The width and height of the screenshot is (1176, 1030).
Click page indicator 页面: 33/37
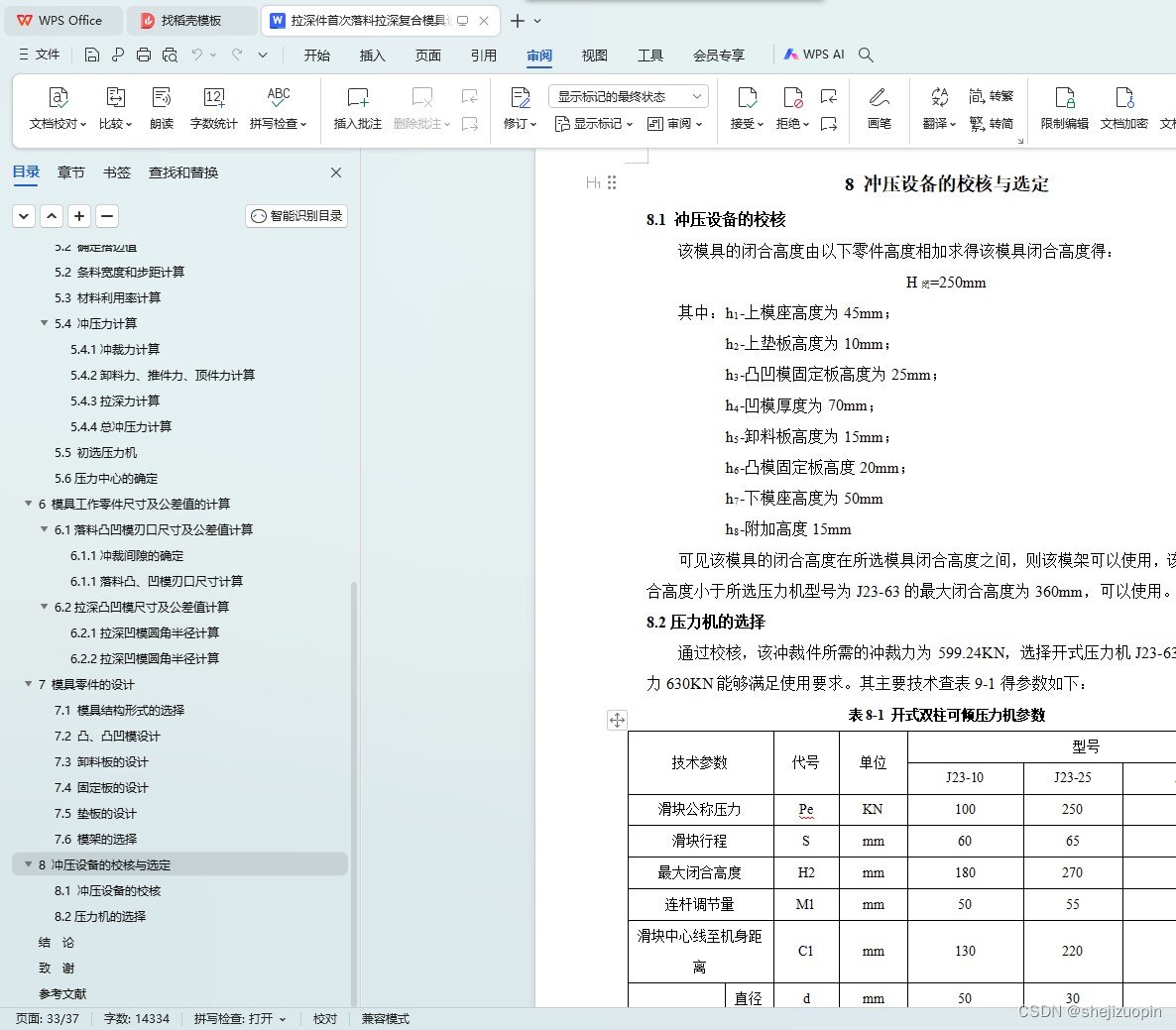pos(48,1019)
